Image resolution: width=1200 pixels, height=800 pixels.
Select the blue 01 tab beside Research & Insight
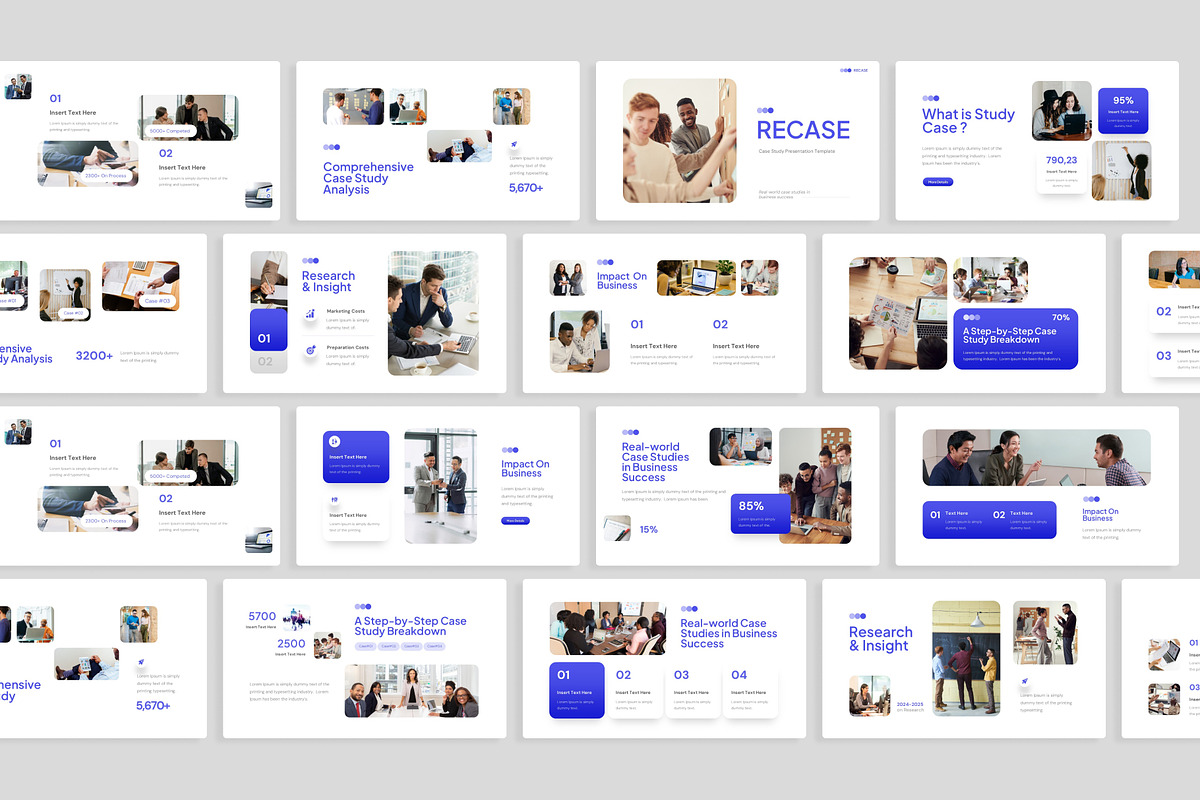tap(268, 330)
